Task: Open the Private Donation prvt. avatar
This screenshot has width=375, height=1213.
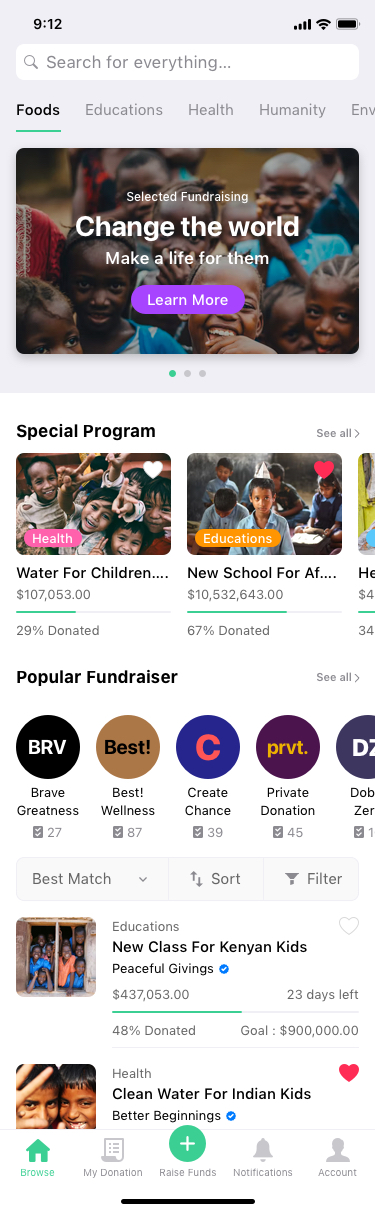Action: 288,747
